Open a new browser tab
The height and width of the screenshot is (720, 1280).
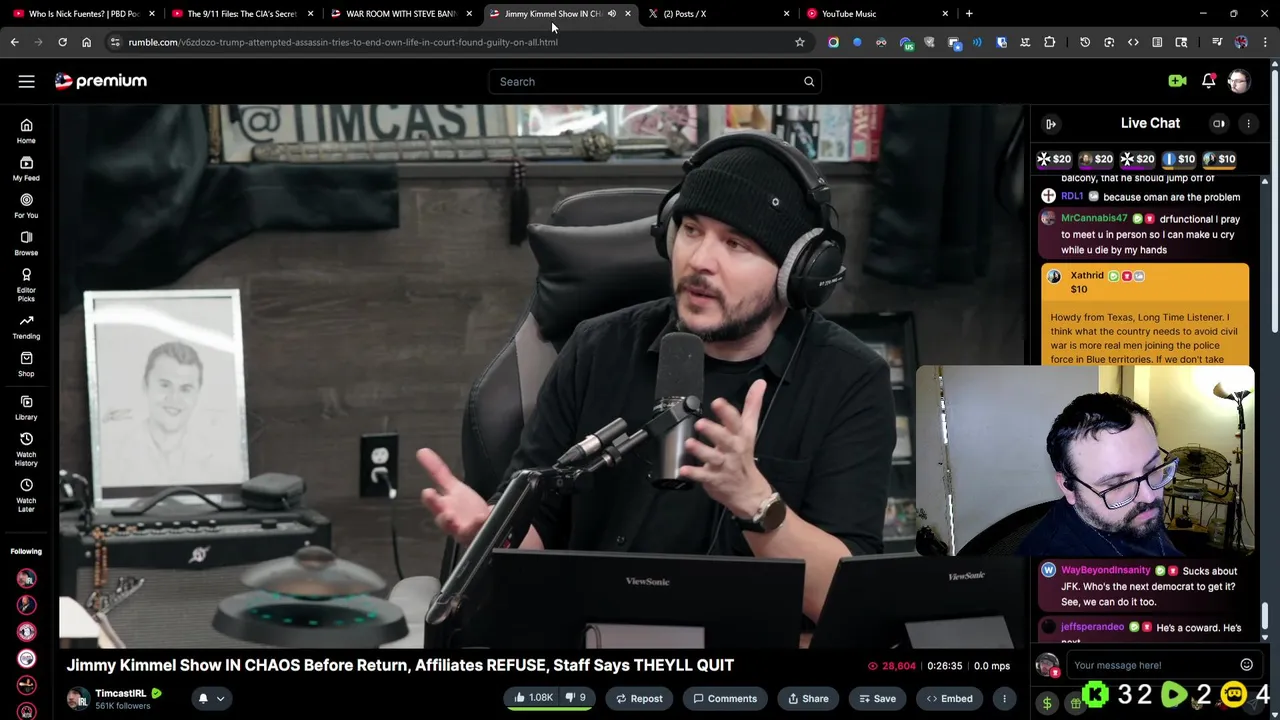pos(969,14)
